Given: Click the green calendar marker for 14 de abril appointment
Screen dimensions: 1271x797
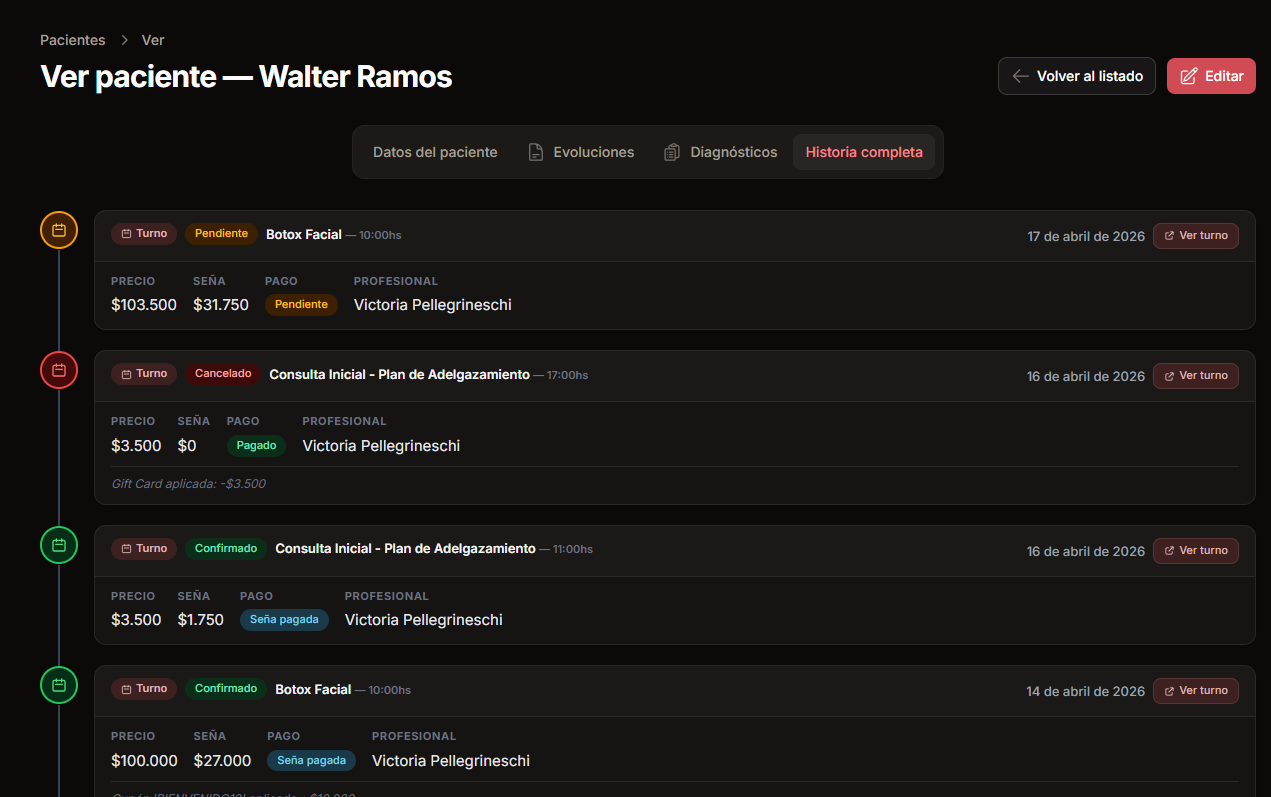Looking at the screenshot, I should 59,685.
